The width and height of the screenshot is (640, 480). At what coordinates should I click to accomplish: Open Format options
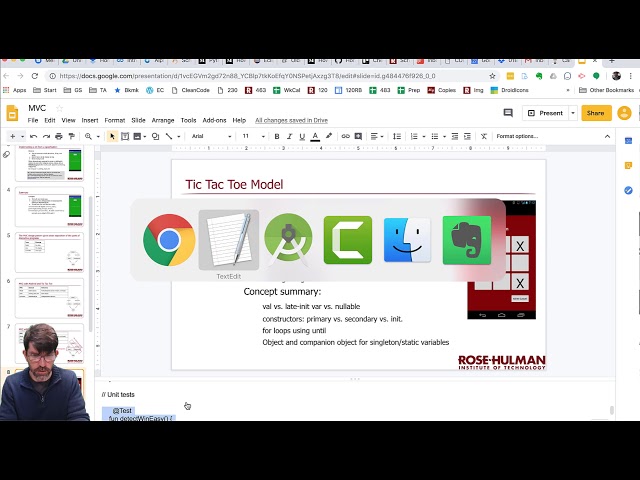coord(517,136)
